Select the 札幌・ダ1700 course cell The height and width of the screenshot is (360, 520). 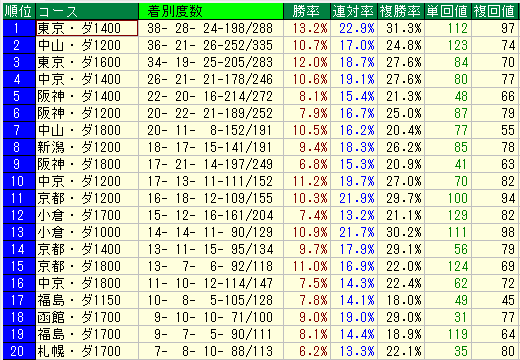pos(87,351)
